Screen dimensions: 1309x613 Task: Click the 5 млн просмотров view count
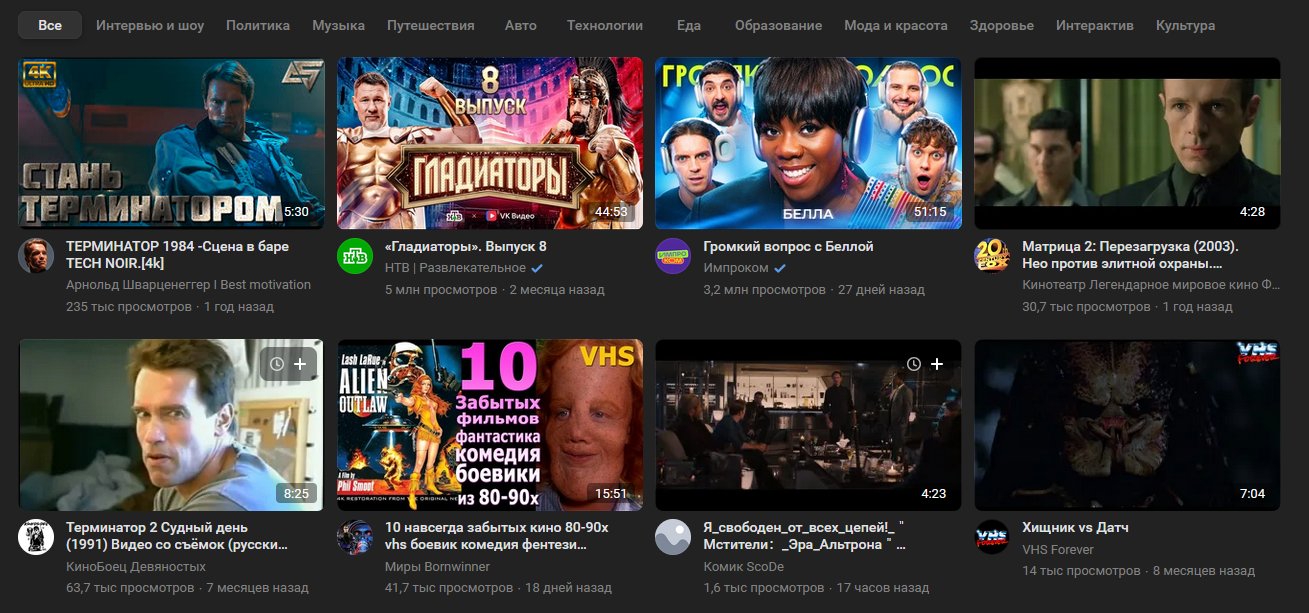441,290
